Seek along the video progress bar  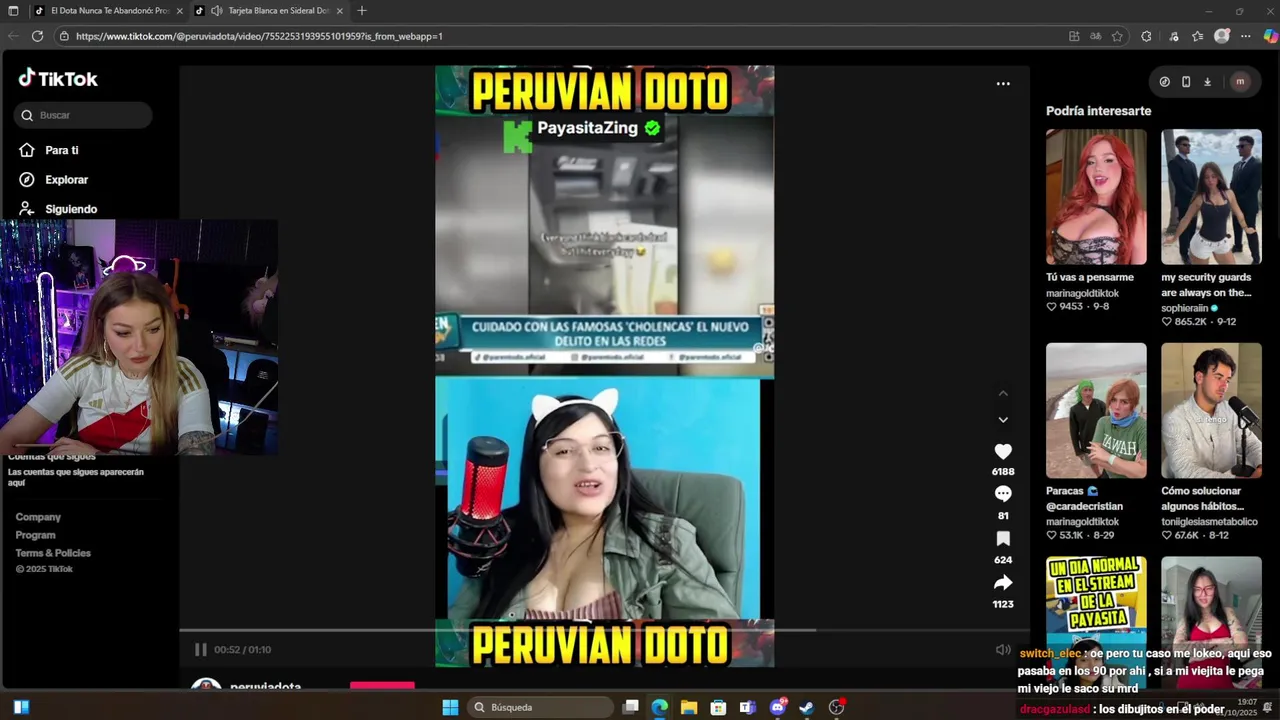tap(604, 630)
